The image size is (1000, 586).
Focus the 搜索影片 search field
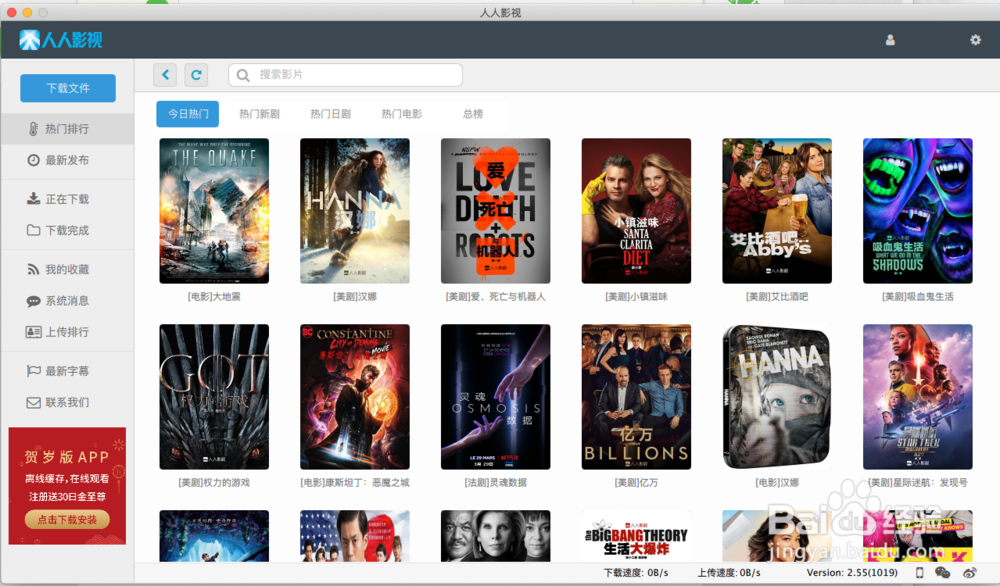click(345, 75)
